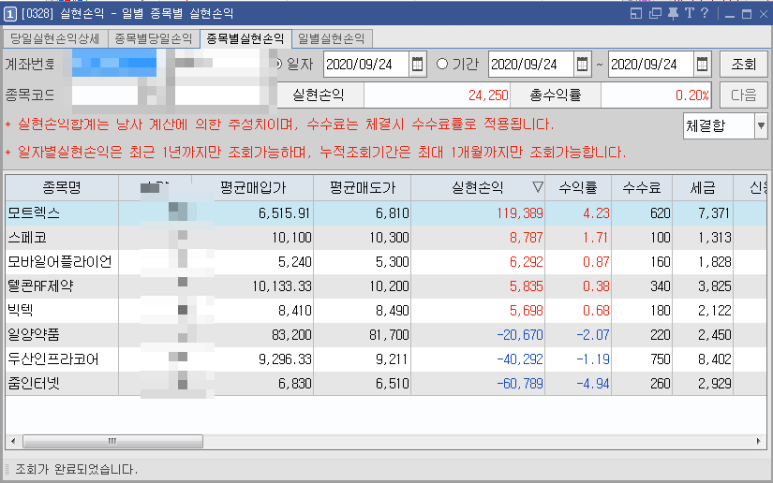Click the 다음 button
The height and width of the screenshot is (483, 773).
click(743, 95)
